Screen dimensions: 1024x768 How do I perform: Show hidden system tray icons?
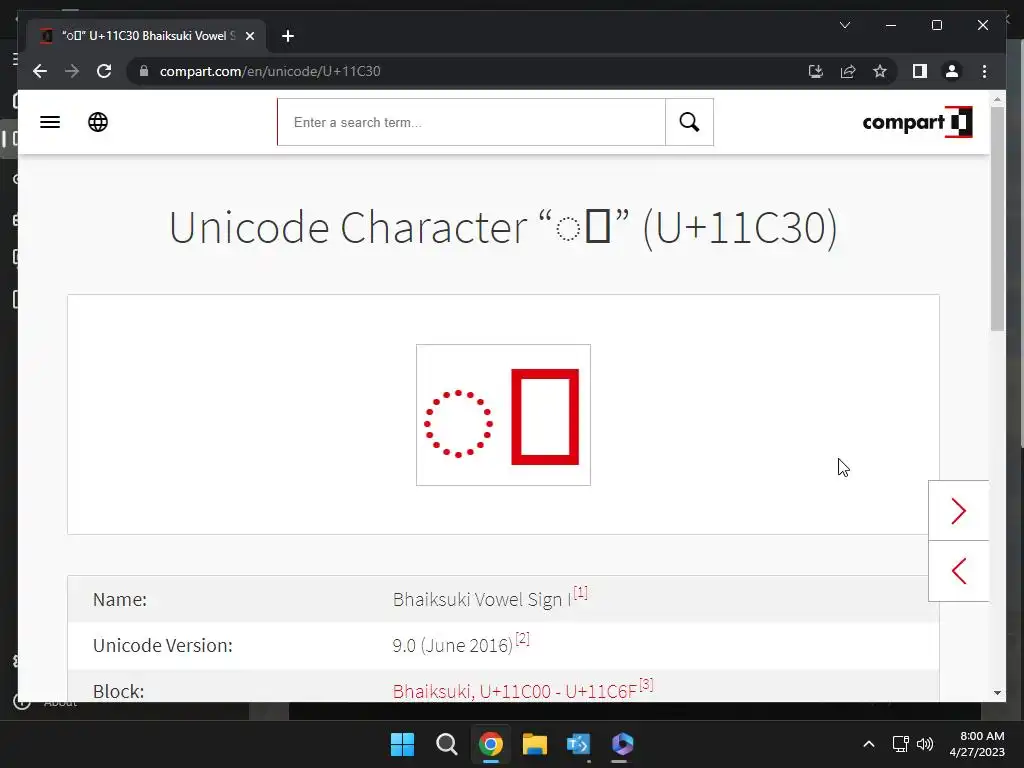869,744
